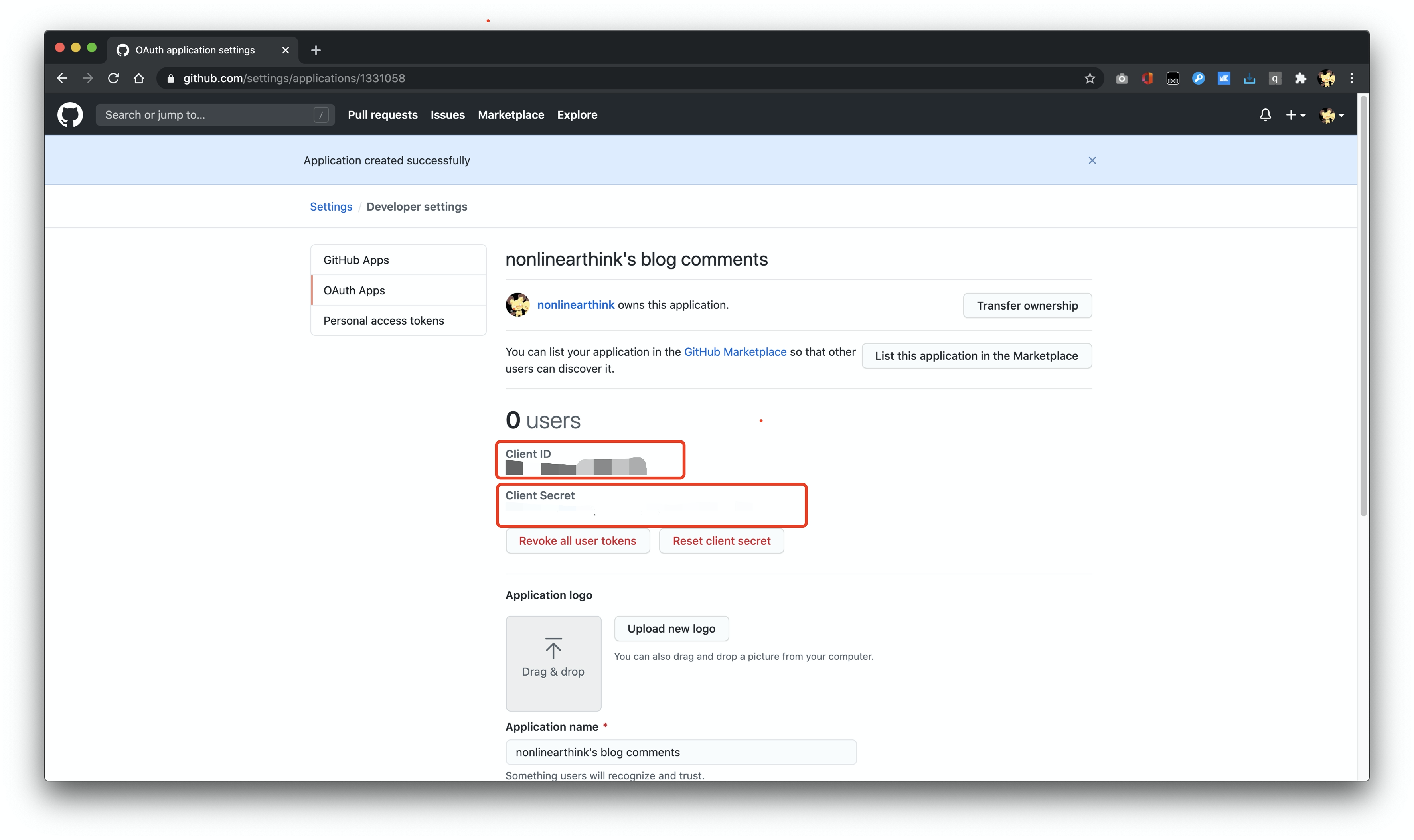Click the Developer settings breadcrumb text
Screen dimensions: 1414x840
[x=417, y=207]
